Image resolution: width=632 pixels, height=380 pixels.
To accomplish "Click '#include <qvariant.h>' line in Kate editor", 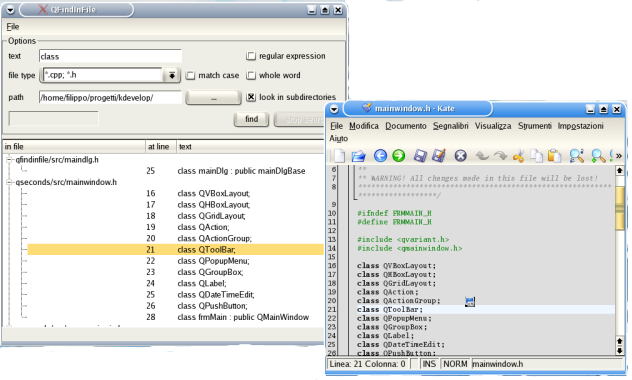I will coord(403,239).
